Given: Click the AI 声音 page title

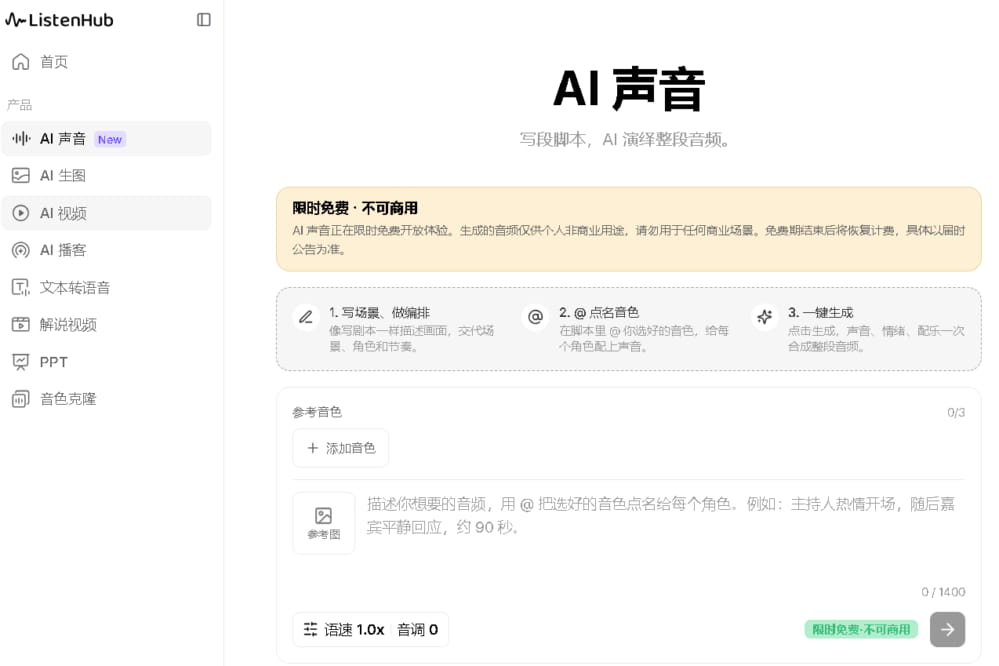Looking at the screenshot, I should click(629, 89).
